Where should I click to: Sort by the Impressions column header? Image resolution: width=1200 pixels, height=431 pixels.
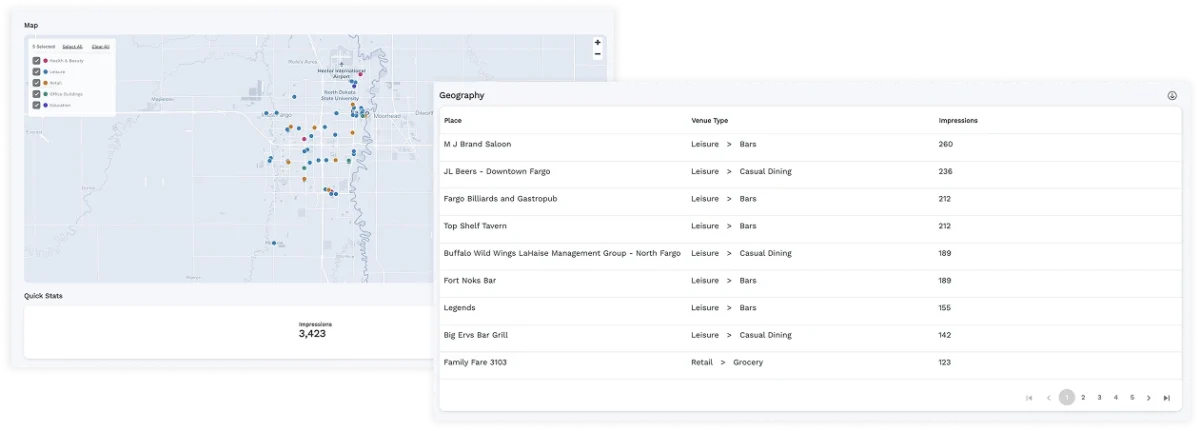click(x=957, y=121)
